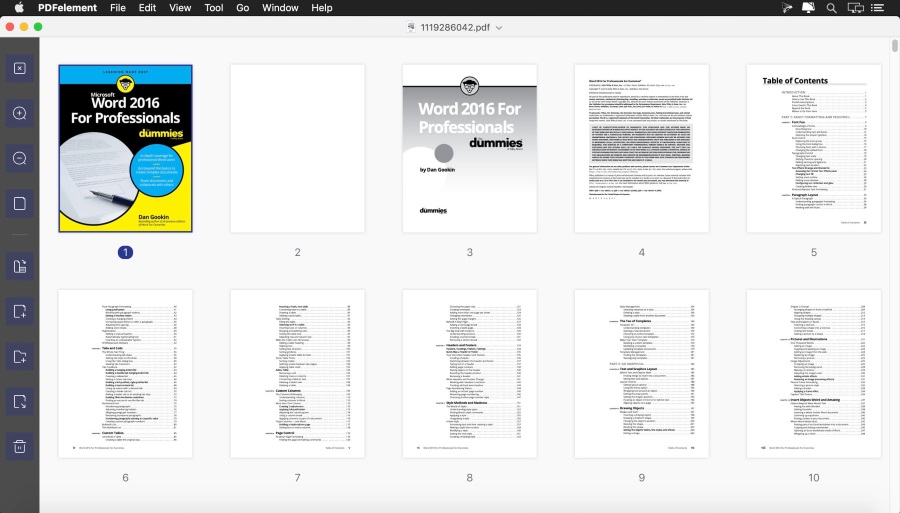Open Spotlight search in the menu bar

pos(831,7)
